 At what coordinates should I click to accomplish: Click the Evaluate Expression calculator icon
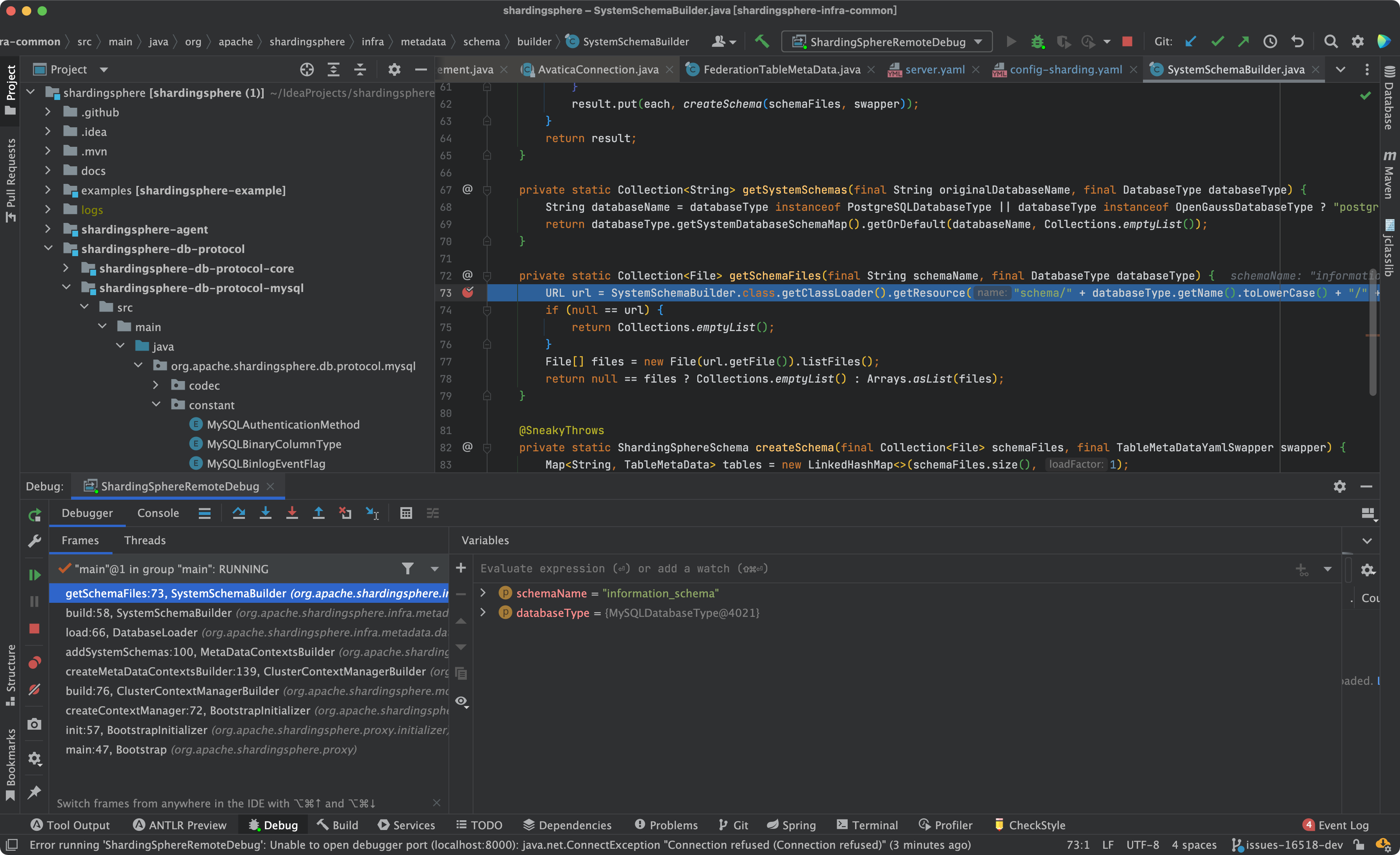pyautogui.click(x=406, y=513)
